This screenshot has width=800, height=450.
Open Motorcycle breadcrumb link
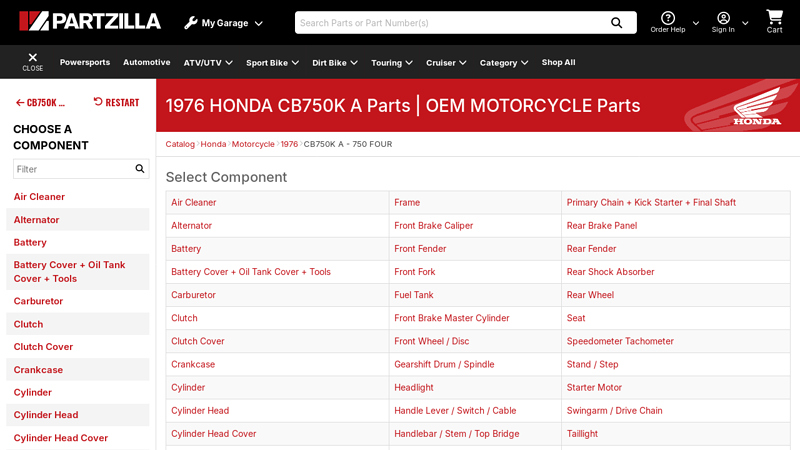click(253, 144)
